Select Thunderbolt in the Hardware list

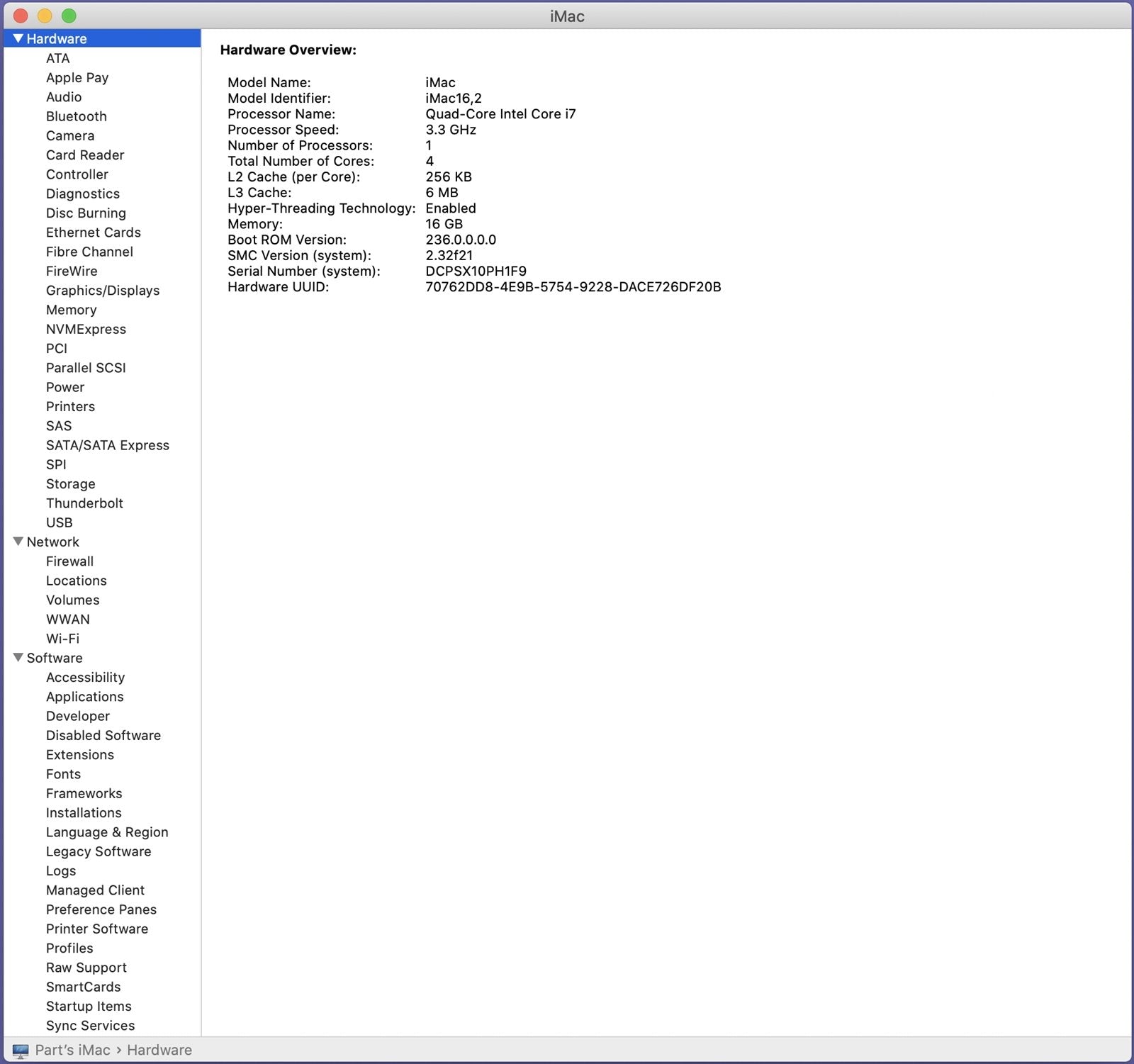point(84,503)
